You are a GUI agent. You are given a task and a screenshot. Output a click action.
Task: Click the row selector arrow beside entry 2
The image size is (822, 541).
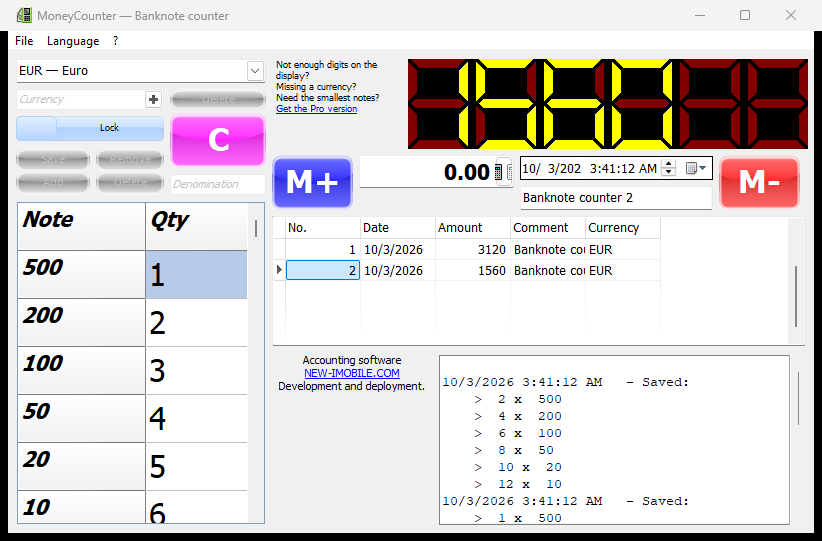279,270
